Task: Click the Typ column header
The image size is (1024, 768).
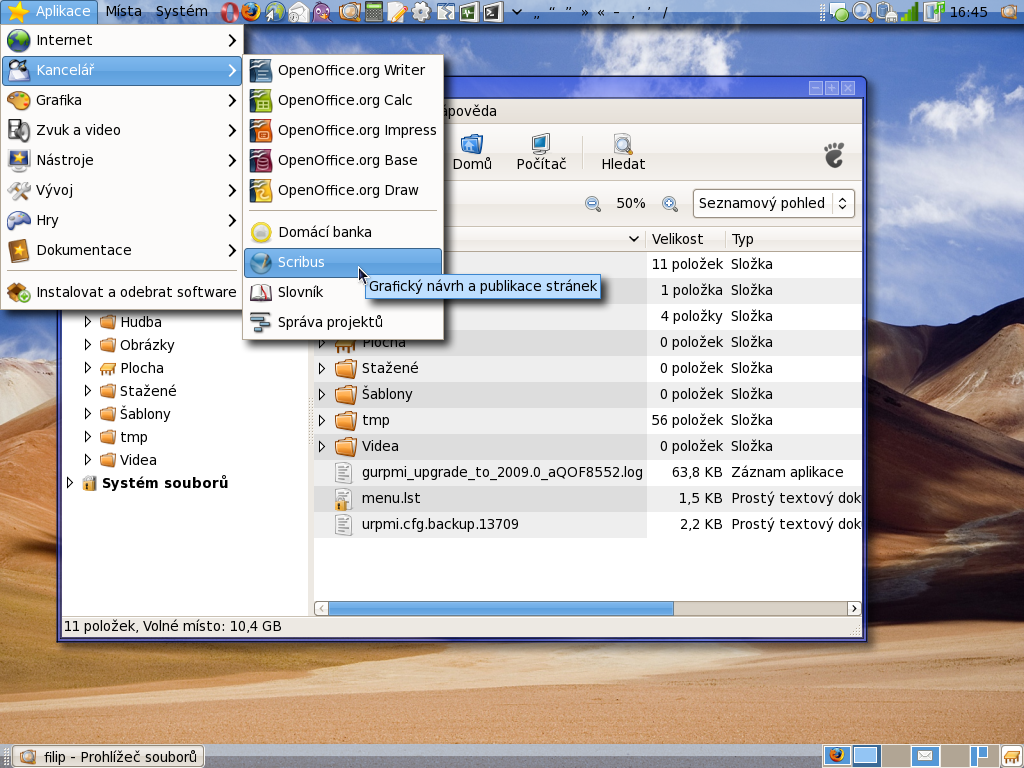Action: coord(793,239)
